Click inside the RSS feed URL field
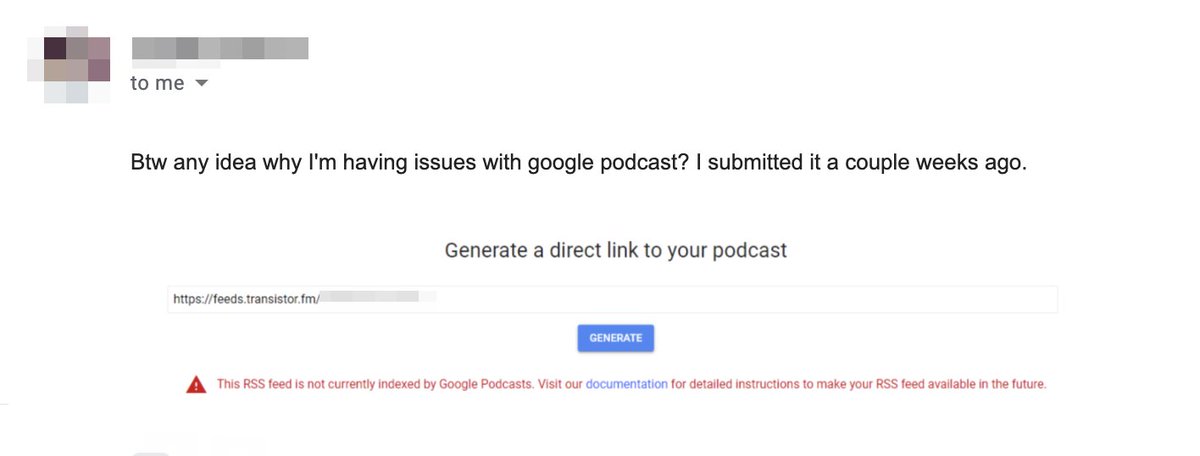1200x456 pixels. 700,298
